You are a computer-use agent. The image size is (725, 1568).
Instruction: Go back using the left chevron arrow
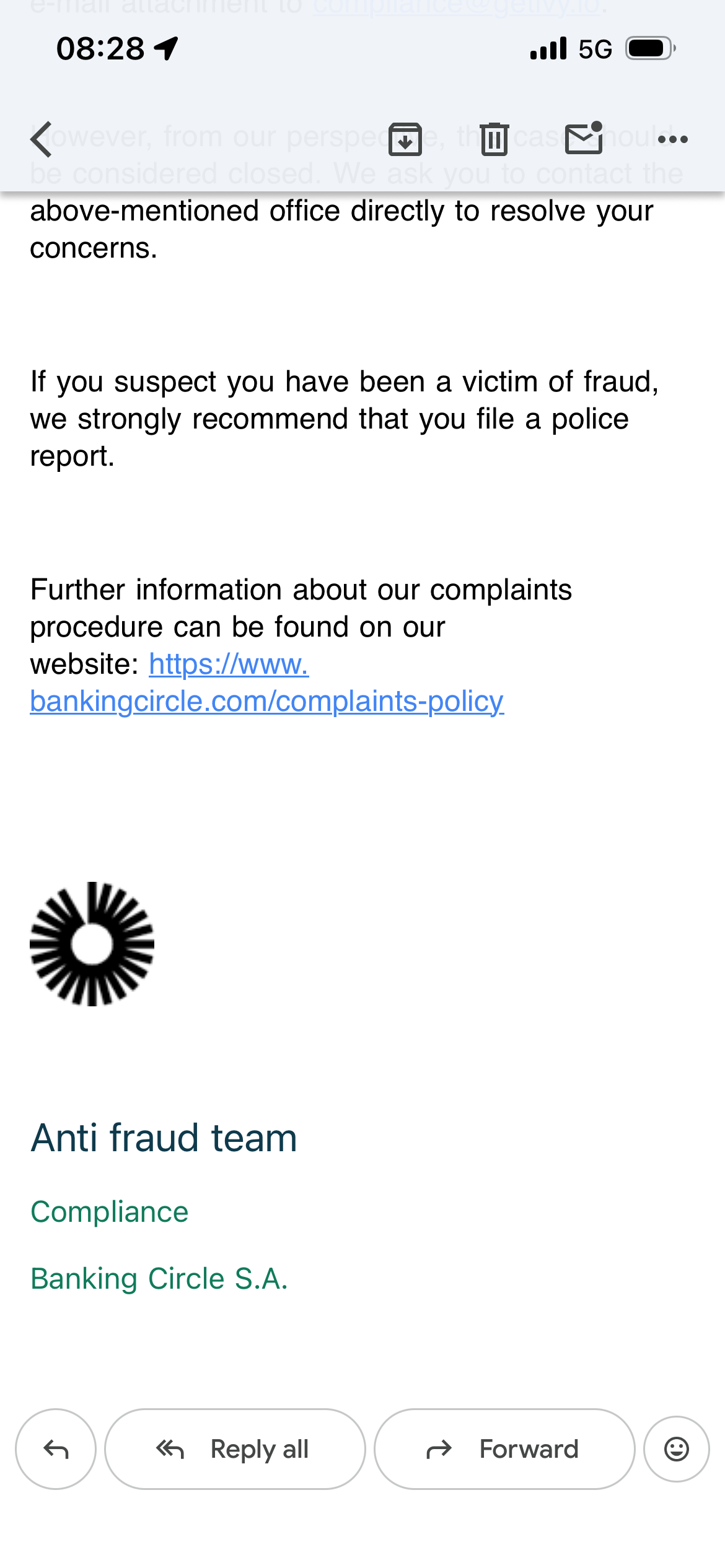point(42,139)
